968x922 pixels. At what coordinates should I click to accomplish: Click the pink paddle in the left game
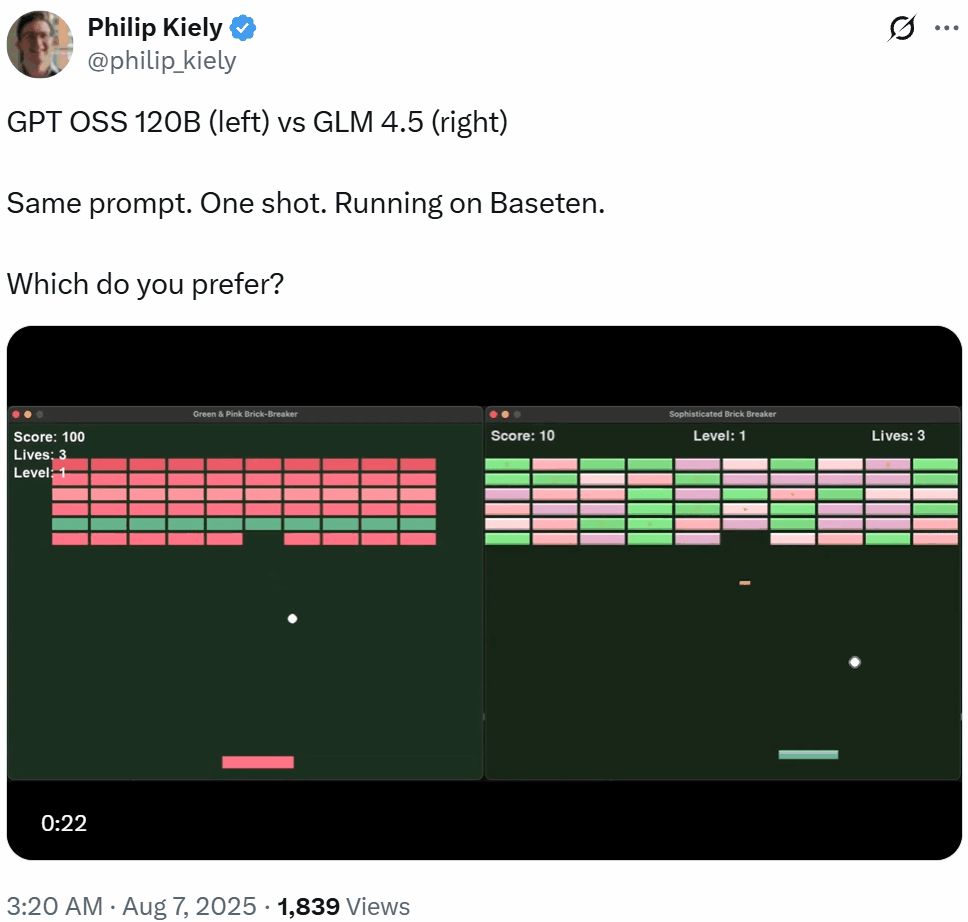[x=258, y=762]
